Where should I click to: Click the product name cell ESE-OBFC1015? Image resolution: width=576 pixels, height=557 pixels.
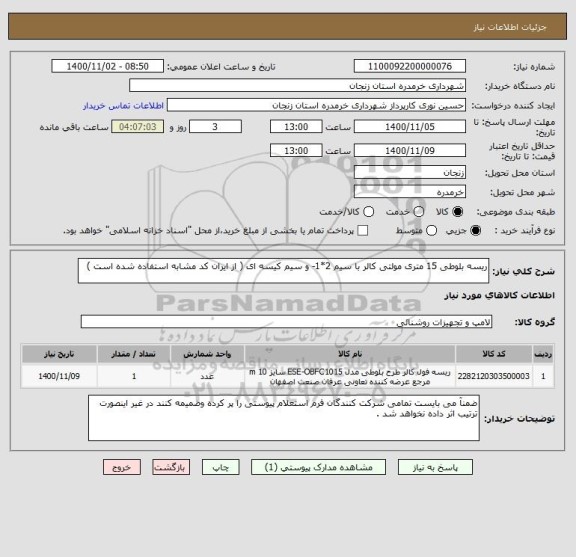350,376
